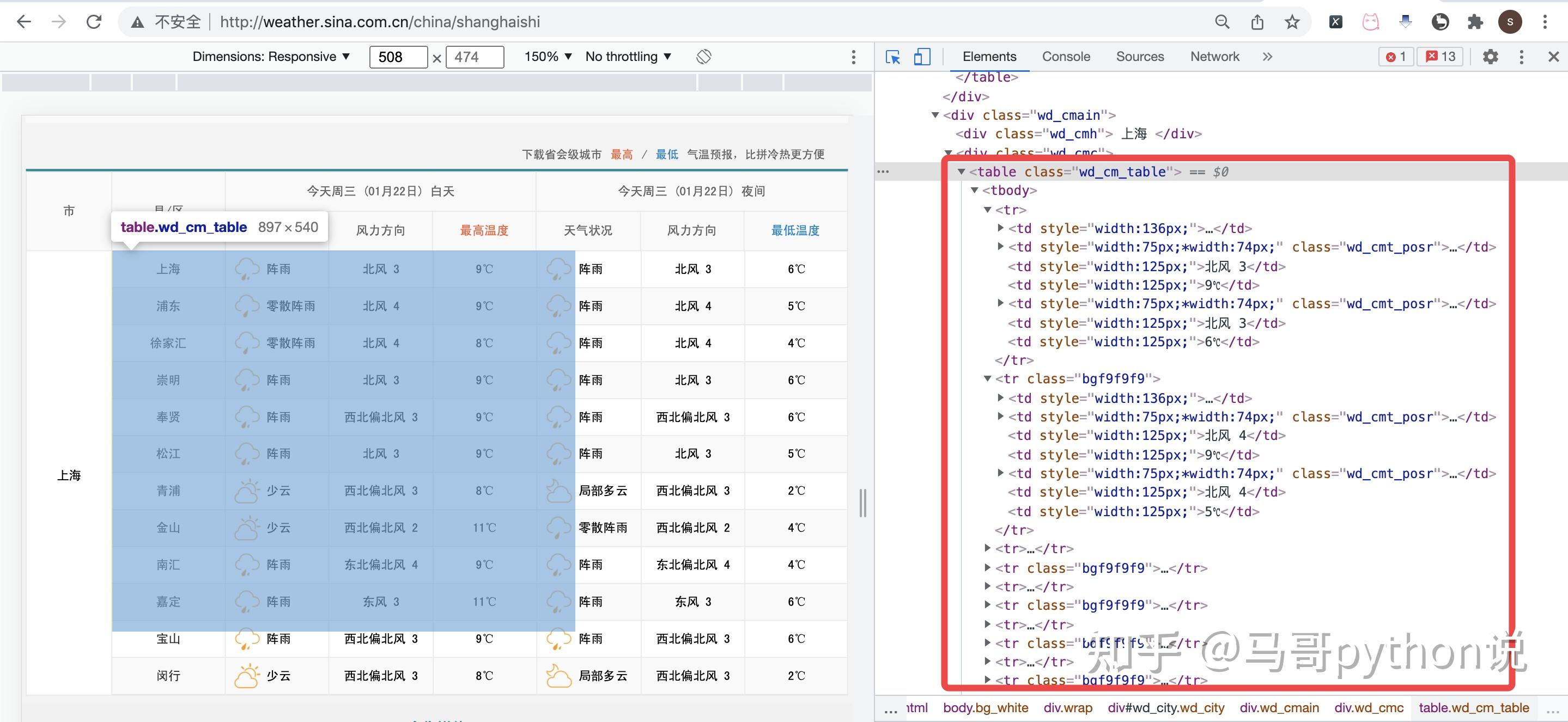Open the No throttling dropdown

pos(628,56)
